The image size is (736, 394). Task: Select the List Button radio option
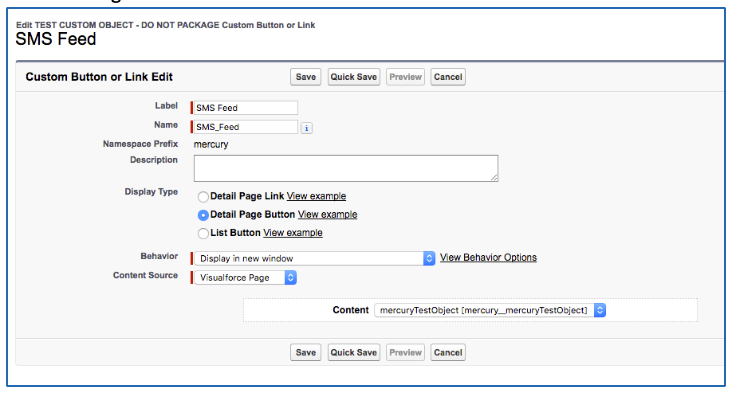click(203, 233)
